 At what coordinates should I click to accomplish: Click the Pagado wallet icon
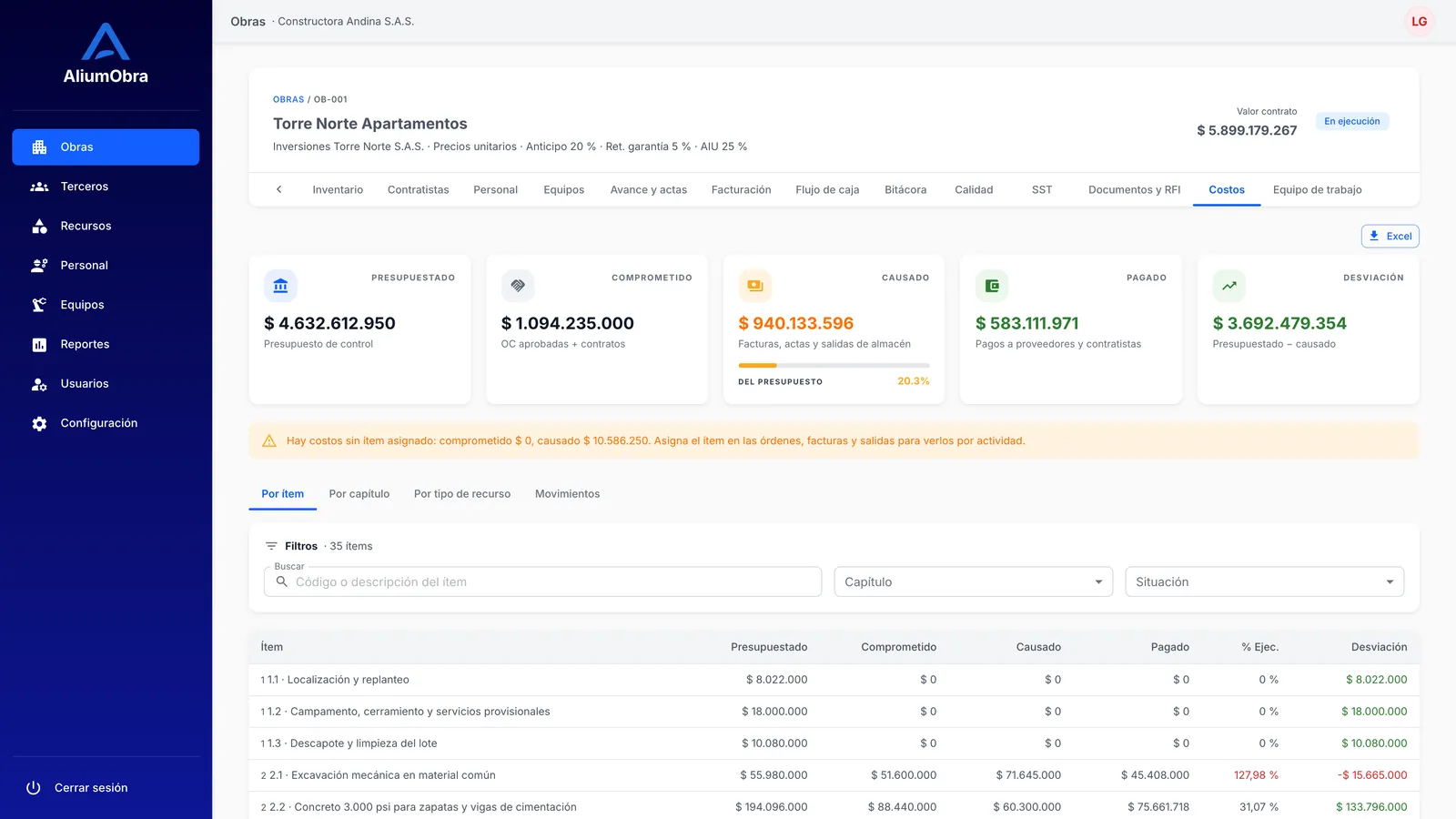click(x=992, y=286)
